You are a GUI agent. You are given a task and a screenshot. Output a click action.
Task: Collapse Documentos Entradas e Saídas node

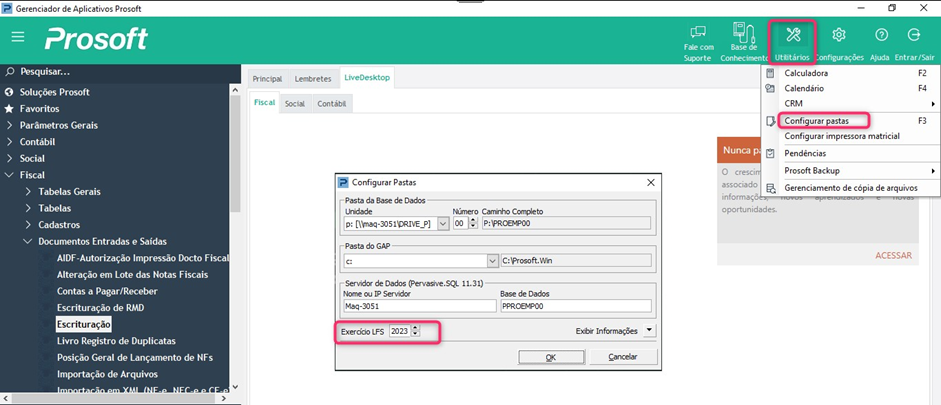(28, 241)
